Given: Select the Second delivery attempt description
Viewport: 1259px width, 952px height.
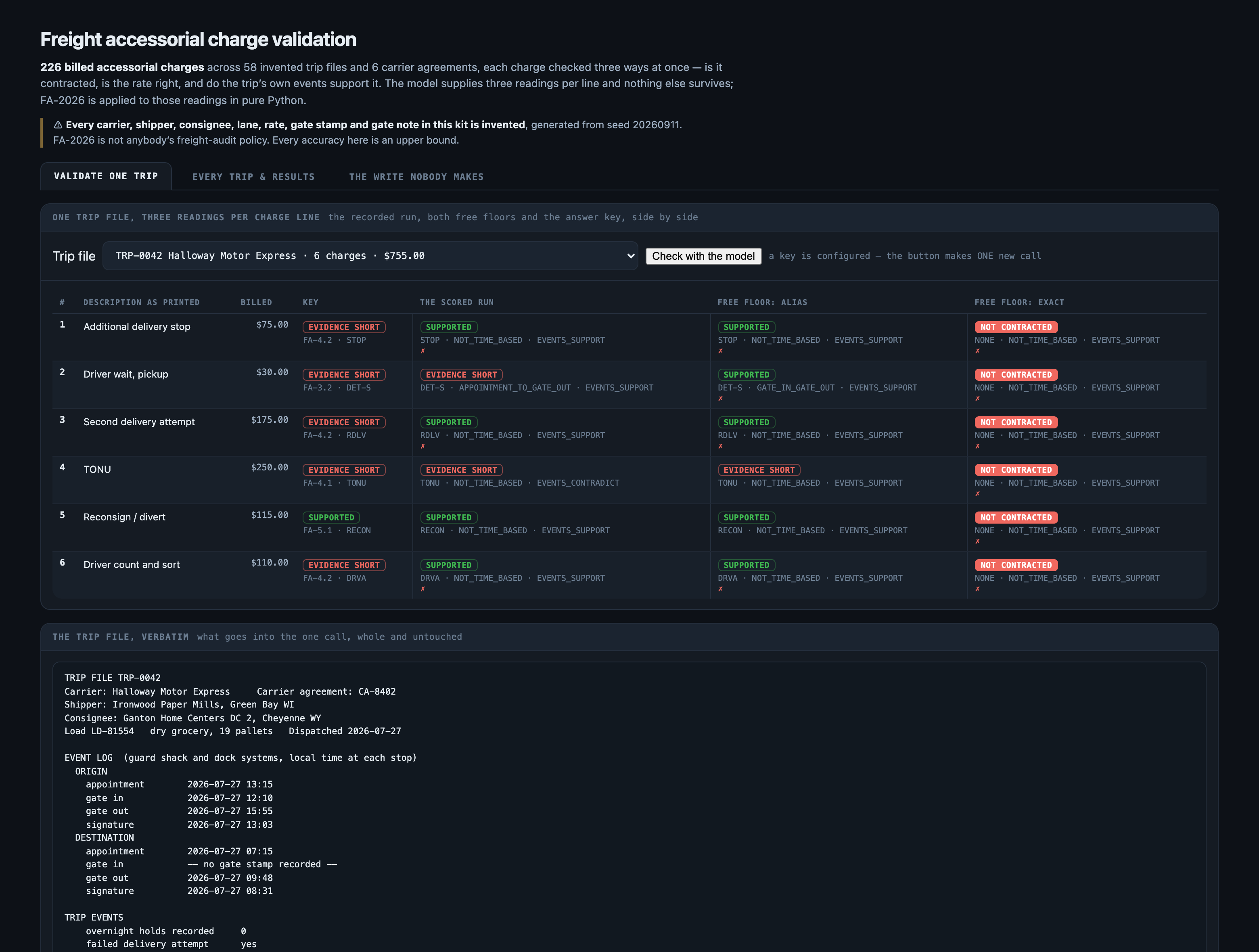Looking at the screenshot, I should point(139,422).
